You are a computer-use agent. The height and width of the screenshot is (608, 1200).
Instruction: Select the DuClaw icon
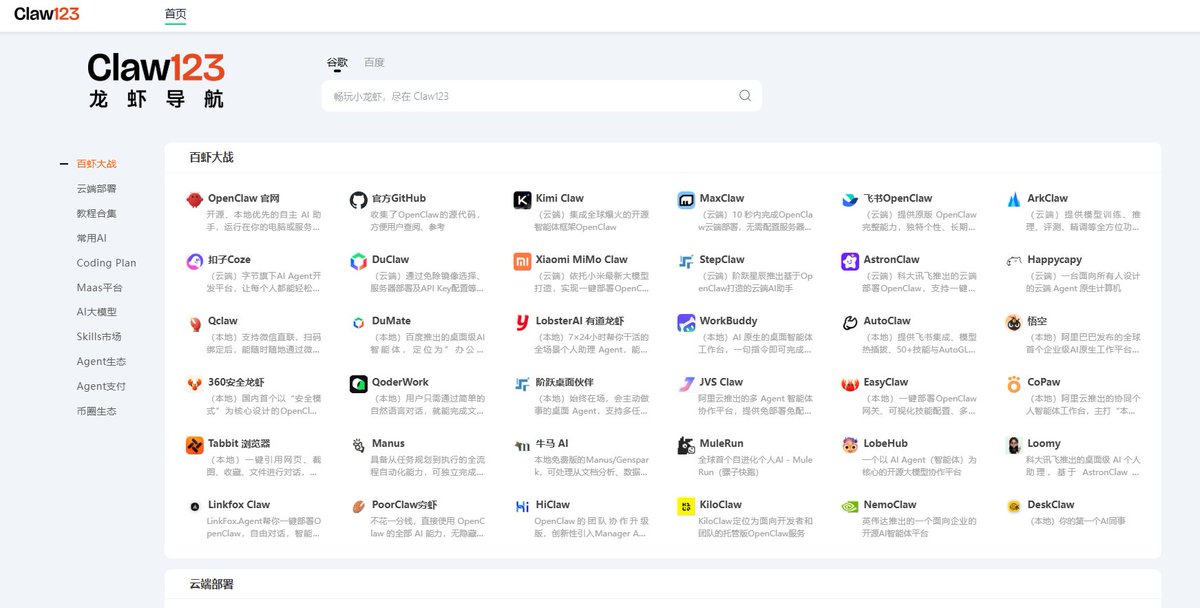pos(358,261)
